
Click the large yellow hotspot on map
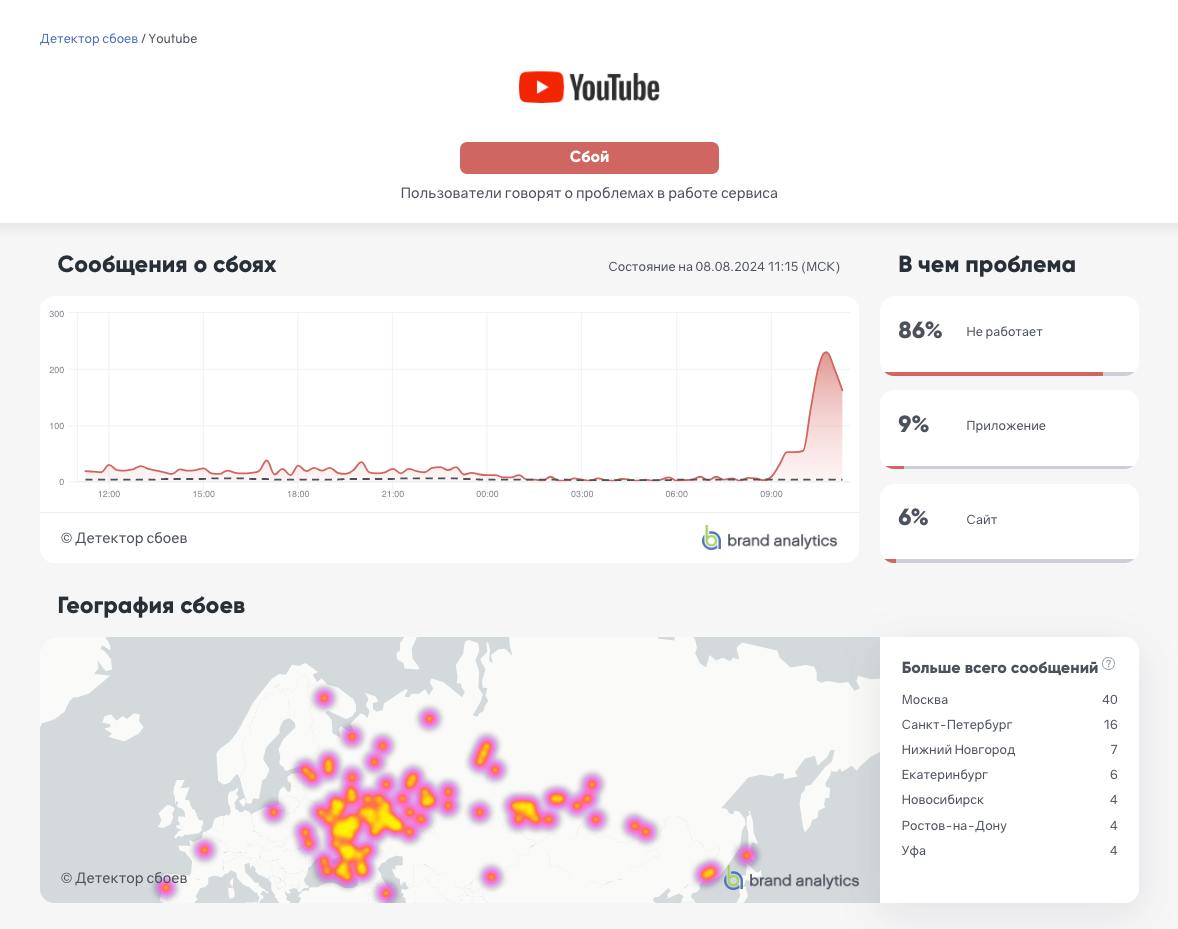click(346, 827)
